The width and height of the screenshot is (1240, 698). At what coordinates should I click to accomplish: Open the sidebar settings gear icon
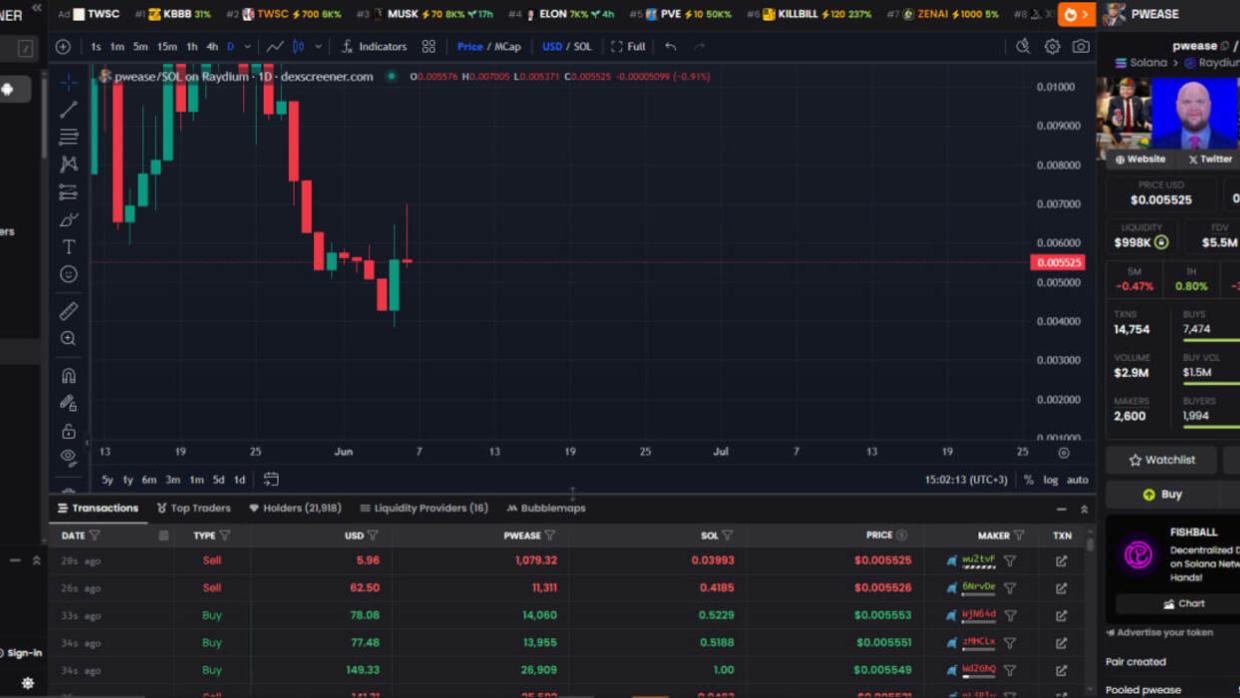pyautogui.click(x=28, y=683)
